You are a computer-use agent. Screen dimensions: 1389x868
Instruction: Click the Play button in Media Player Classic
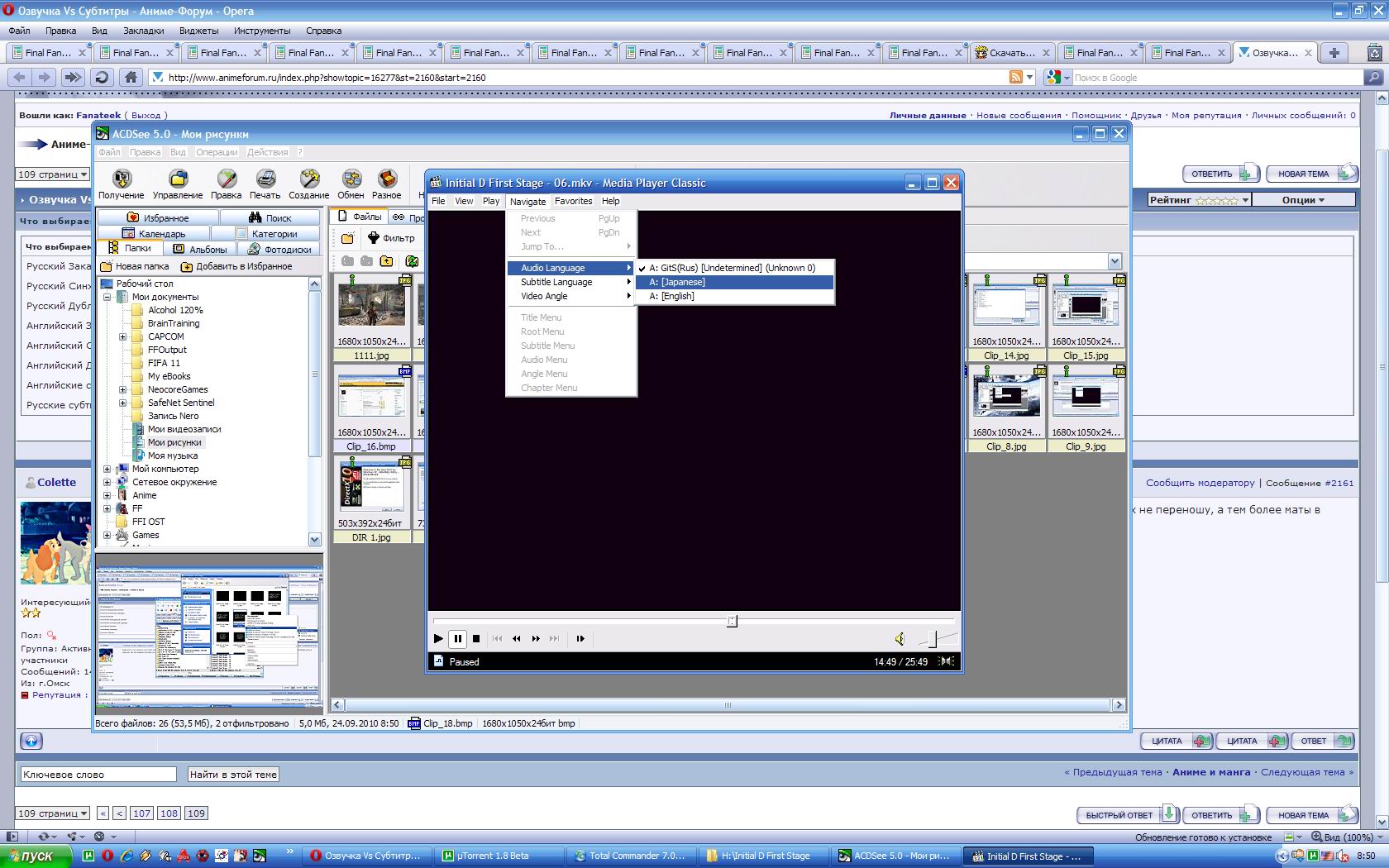point(438,638)
